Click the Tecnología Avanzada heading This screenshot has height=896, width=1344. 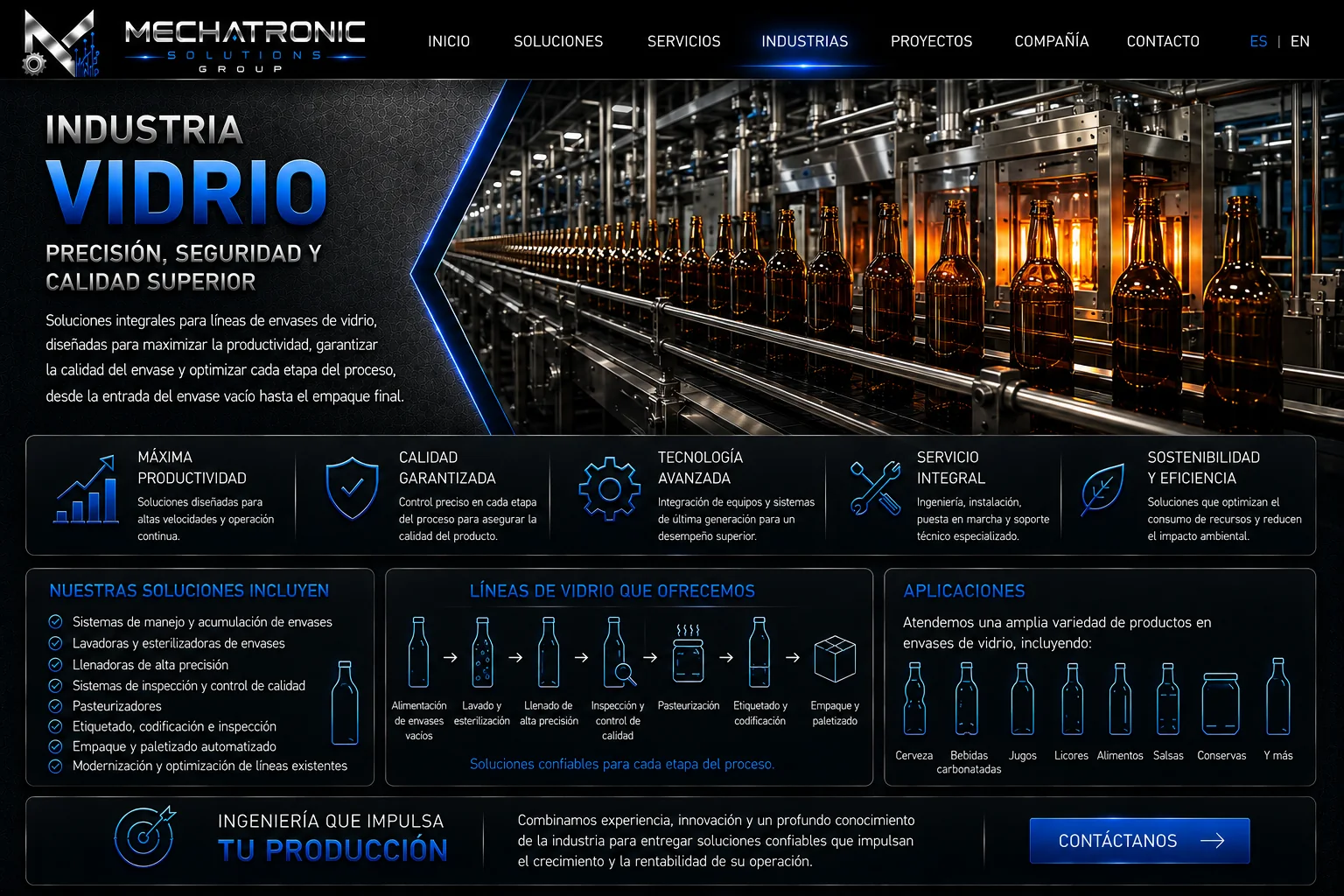coord(700,468)
